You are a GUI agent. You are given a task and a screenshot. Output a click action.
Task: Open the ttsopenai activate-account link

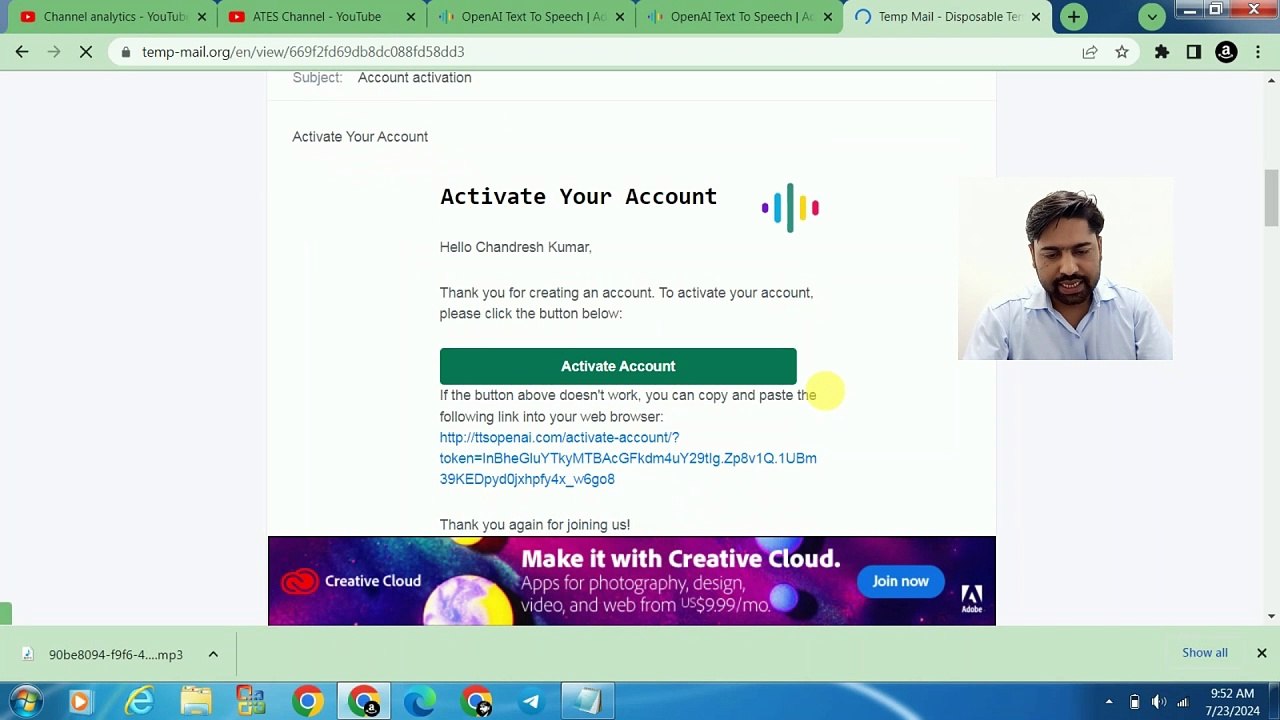point(628,458)
